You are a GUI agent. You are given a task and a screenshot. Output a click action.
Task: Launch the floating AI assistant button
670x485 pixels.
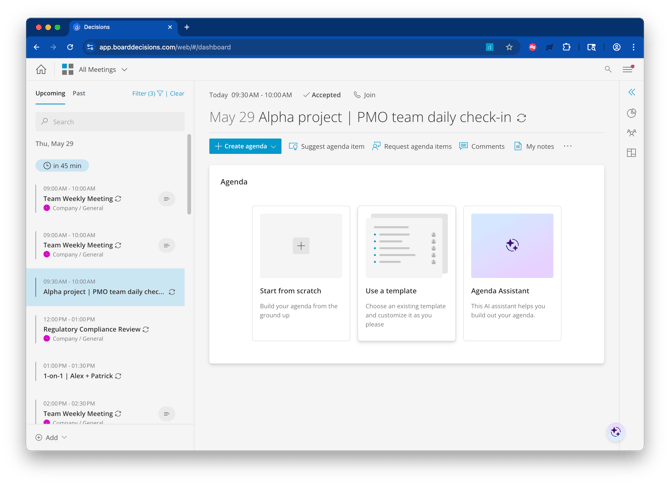click(615, 432)
